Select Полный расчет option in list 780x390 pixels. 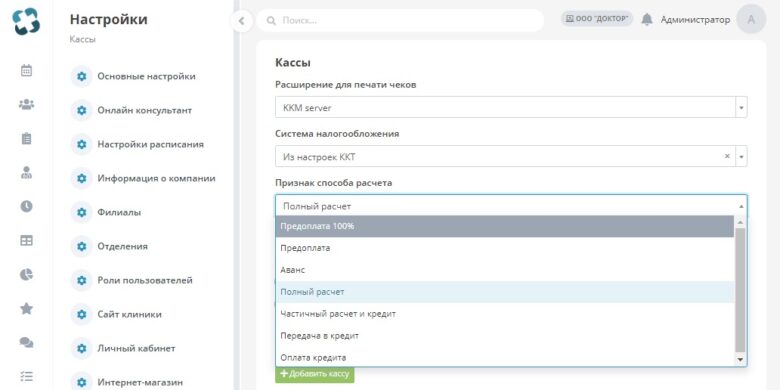(x=504, y=292)
